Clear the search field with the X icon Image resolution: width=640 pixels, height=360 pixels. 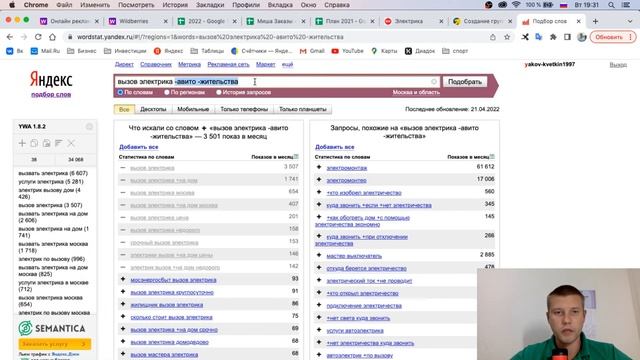point(434,82)
